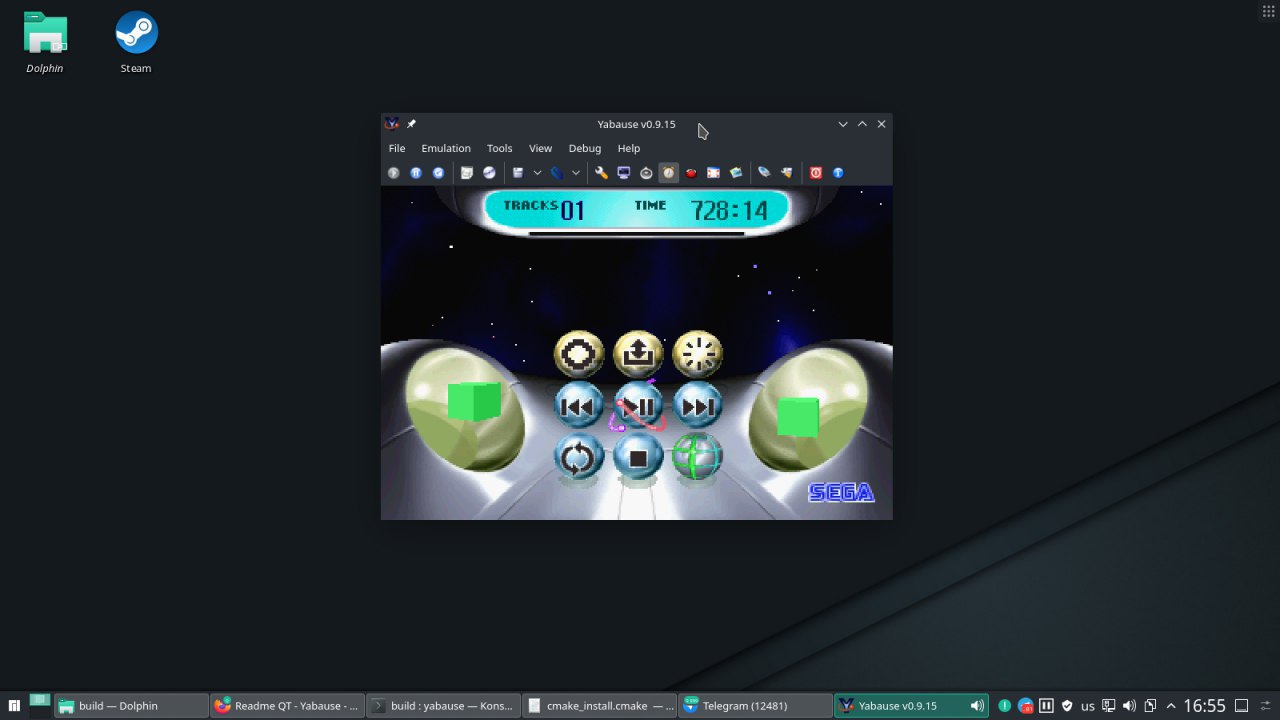Click the next track button in CD player
This screenshot has width=1280, height=720.
(x=698, y=406)
